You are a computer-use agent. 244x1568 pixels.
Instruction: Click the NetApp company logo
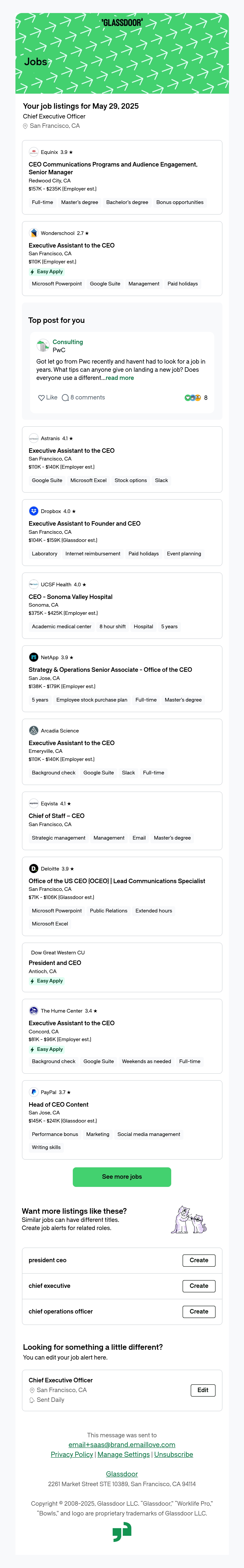click(x=34, y=657)
